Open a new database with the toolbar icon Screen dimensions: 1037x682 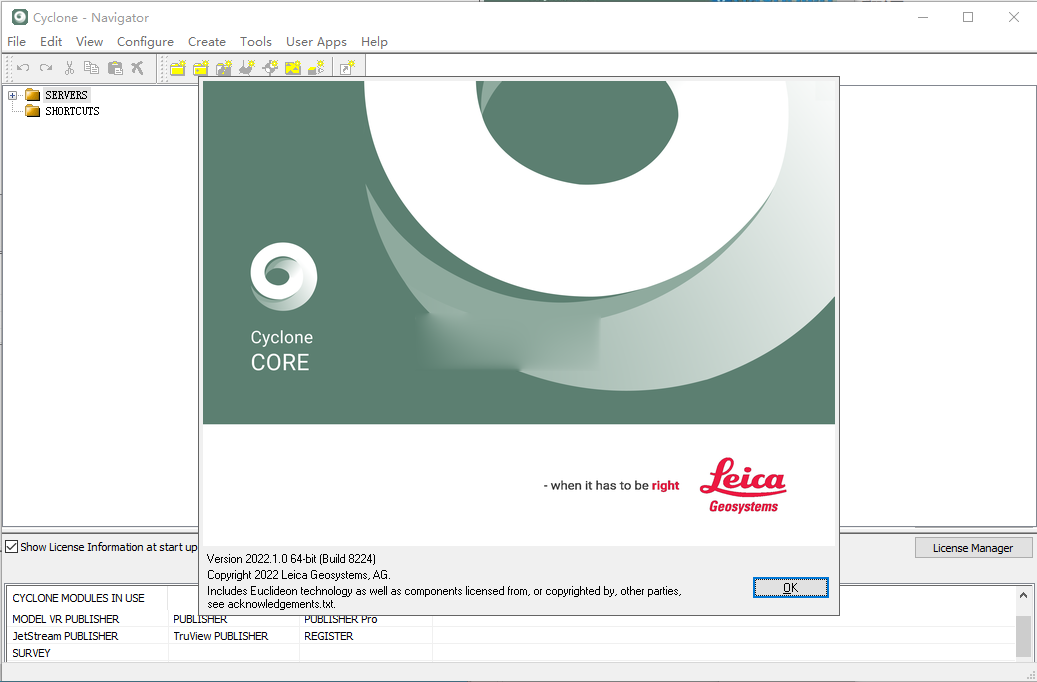click(177, 68)
